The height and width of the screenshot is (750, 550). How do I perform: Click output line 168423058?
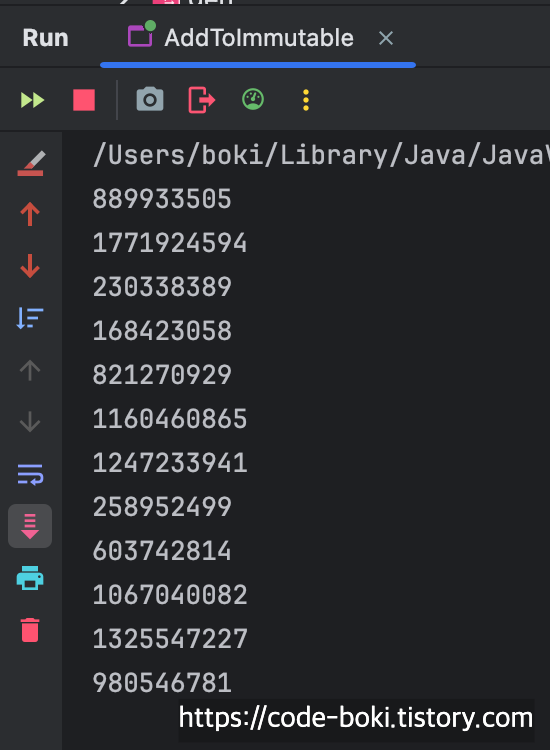coord(162,331)
